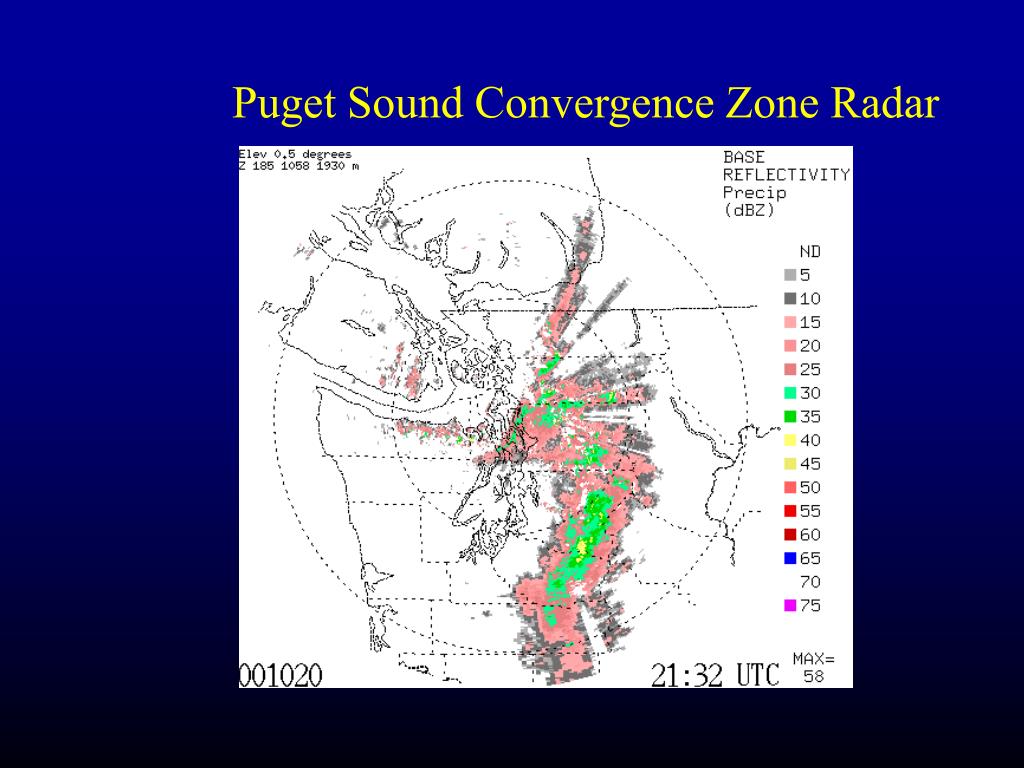
Task: Click the 75 dBZ magenta legend swatch
Action: (x=790, y=605)
